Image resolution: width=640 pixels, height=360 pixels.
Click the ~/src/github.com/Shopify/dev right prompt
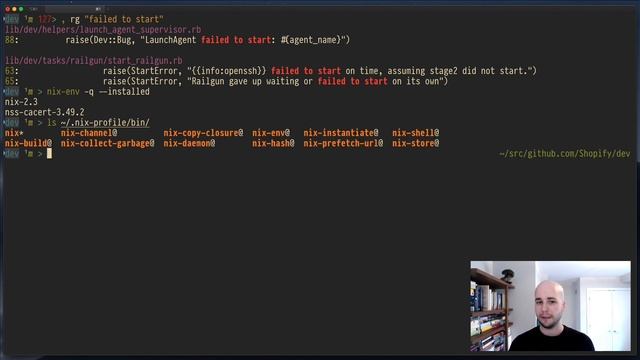(564, 154)
